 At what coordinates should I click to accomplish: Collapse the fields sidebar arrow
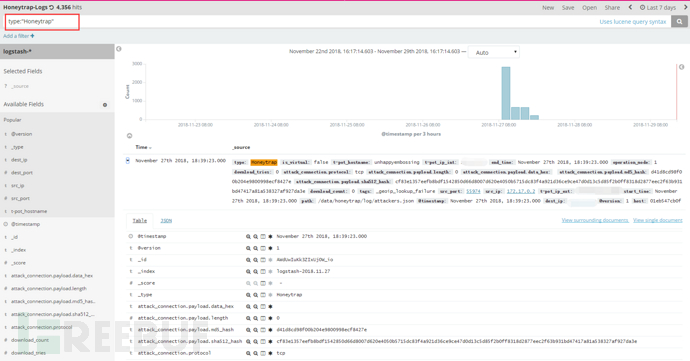click(x=119, y=49)
